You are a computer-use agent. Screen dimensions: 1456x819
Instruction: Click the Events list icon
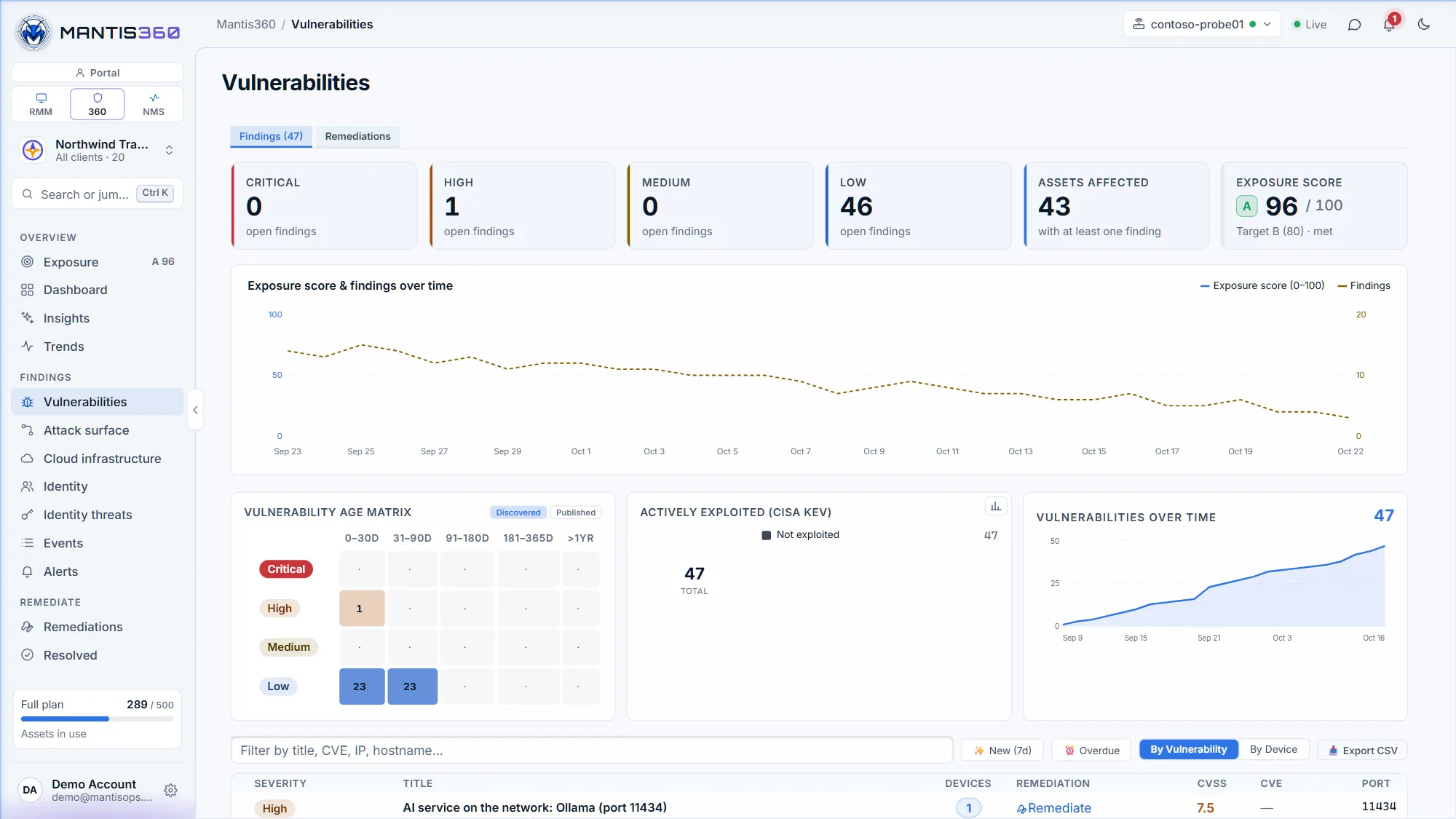(28, 543)
